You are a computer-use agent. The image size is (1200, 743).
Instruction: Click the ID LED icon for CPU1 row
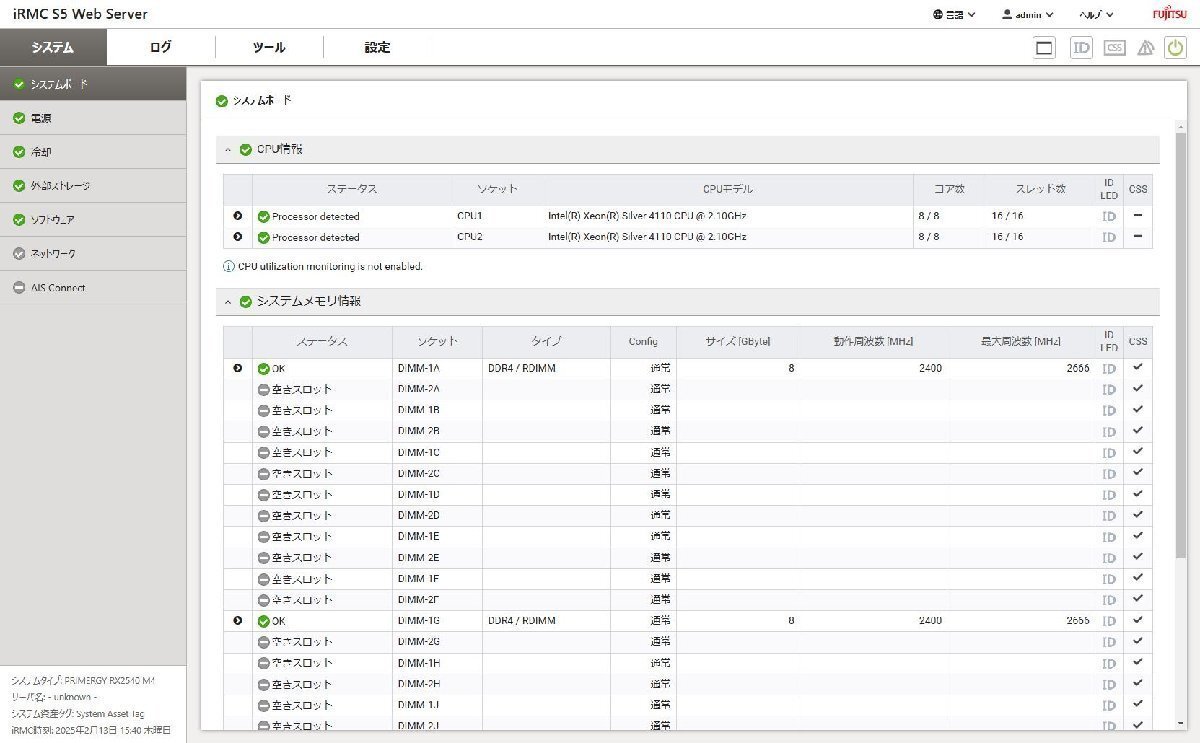pos(1109,216)
